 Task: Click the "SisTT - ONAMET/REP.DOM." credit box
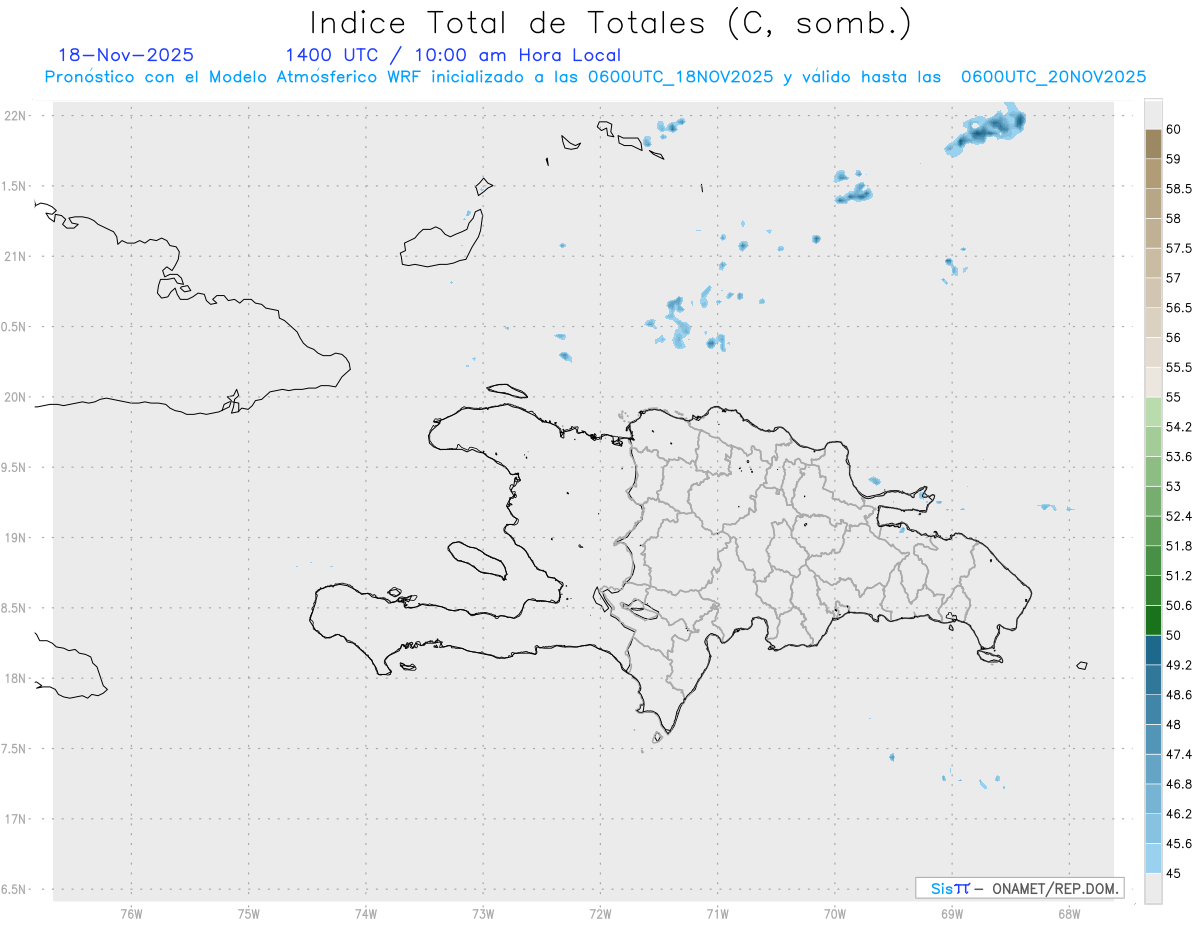(x=1019, y=888)
